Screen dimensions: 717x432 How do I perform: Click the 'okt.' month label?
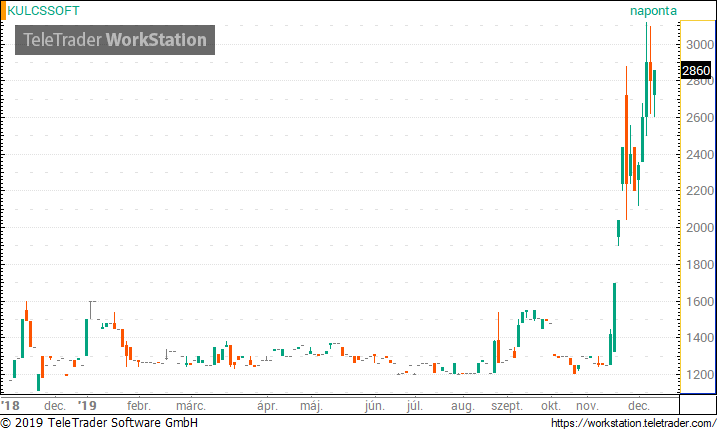pyautogui.click(x=551, y=405)
